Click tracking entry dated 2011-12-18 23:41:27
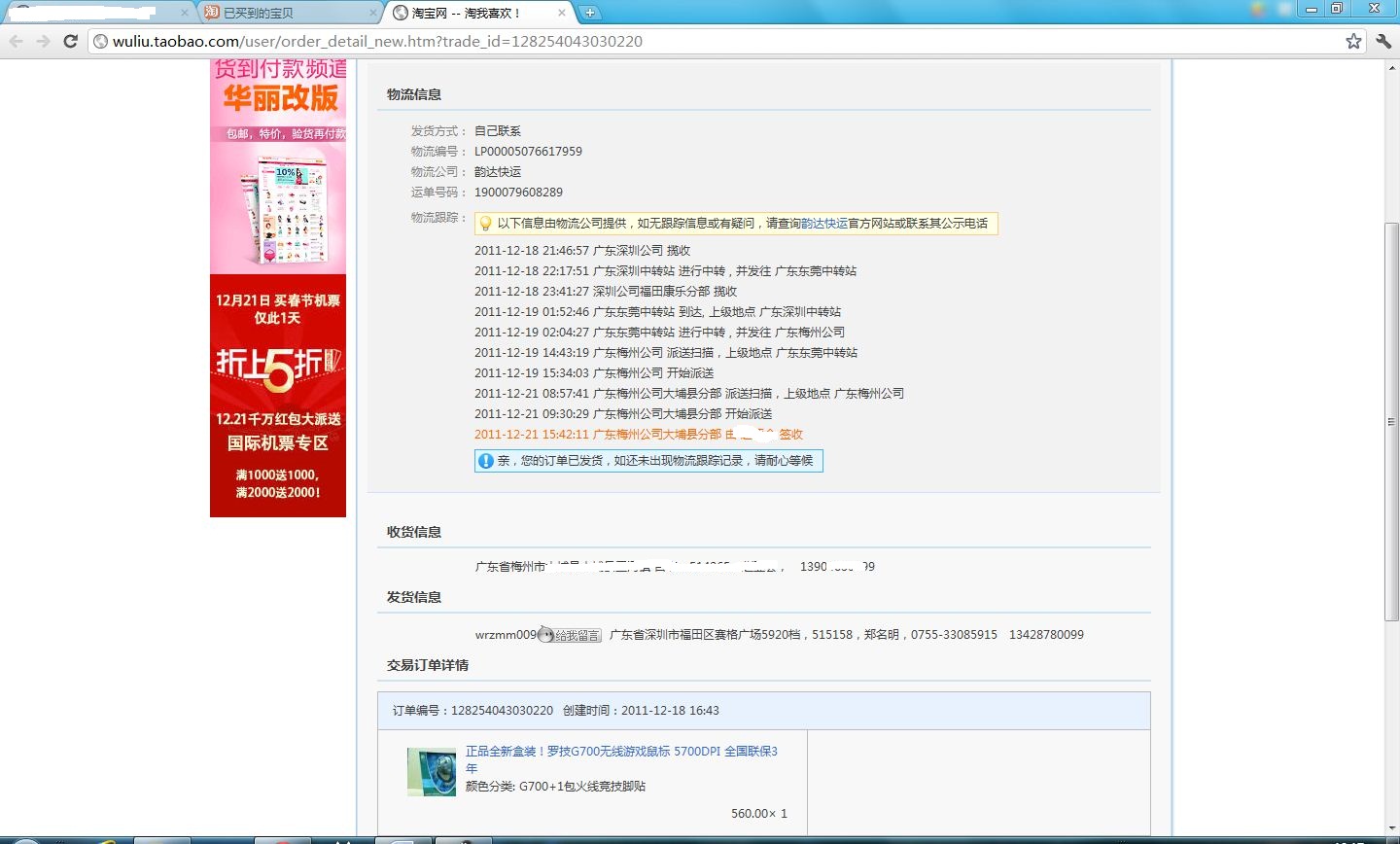Viewport: 1400px width, 844px height. click(x=606, y=292)
